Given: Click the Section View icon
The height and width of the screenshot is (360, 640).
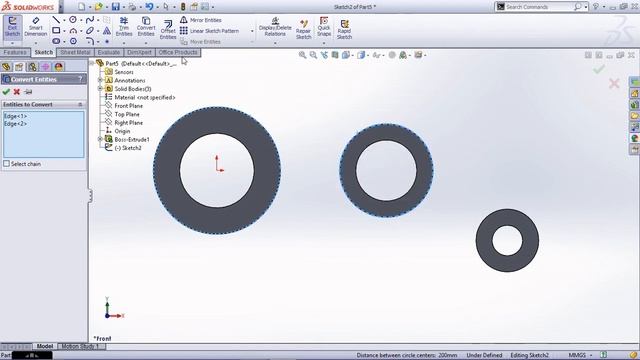Looking at the screenshot, I should (x=335, y=55).
